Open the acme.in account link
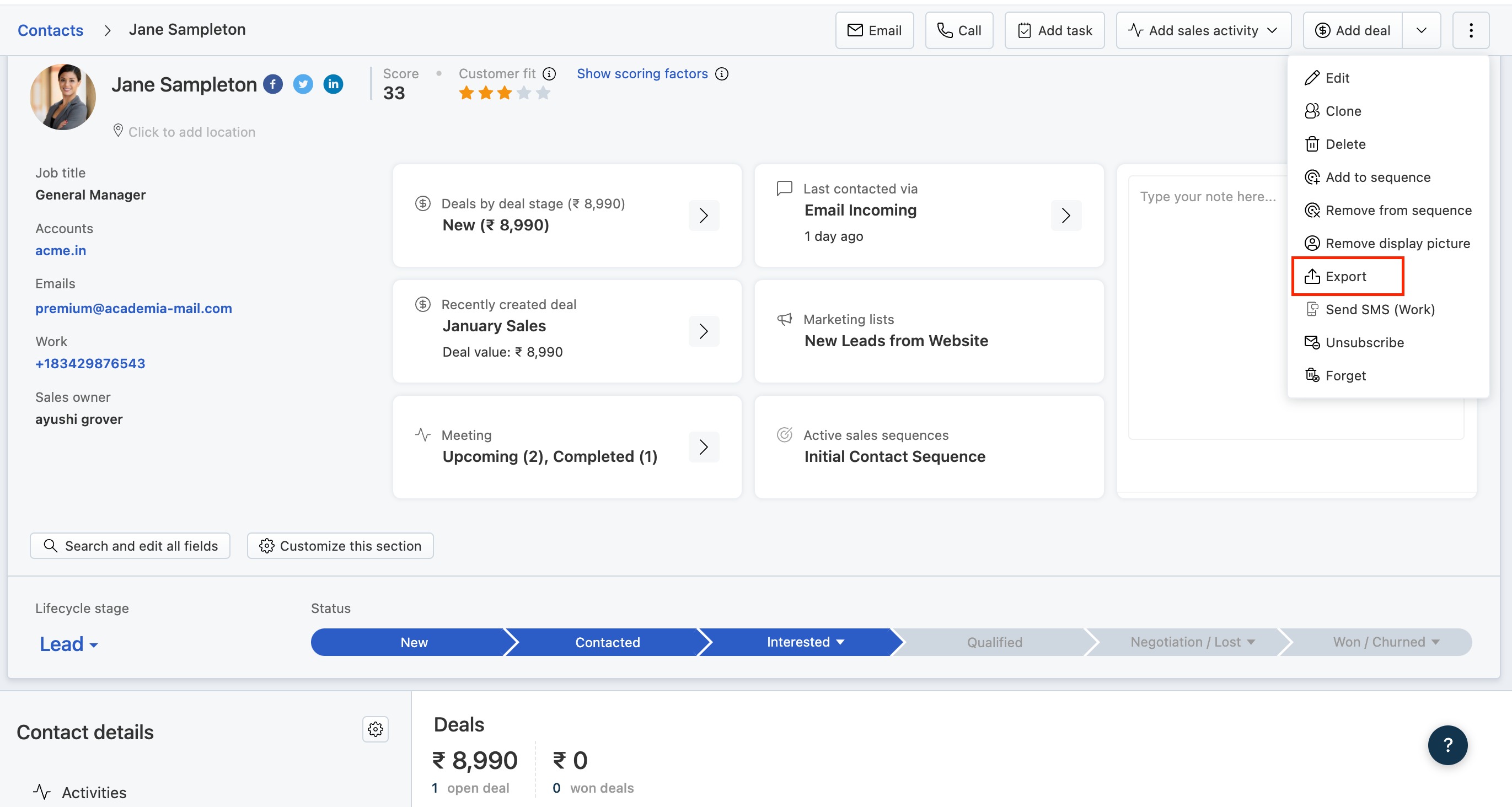The image size is (1512, 807). click(61, 251)
